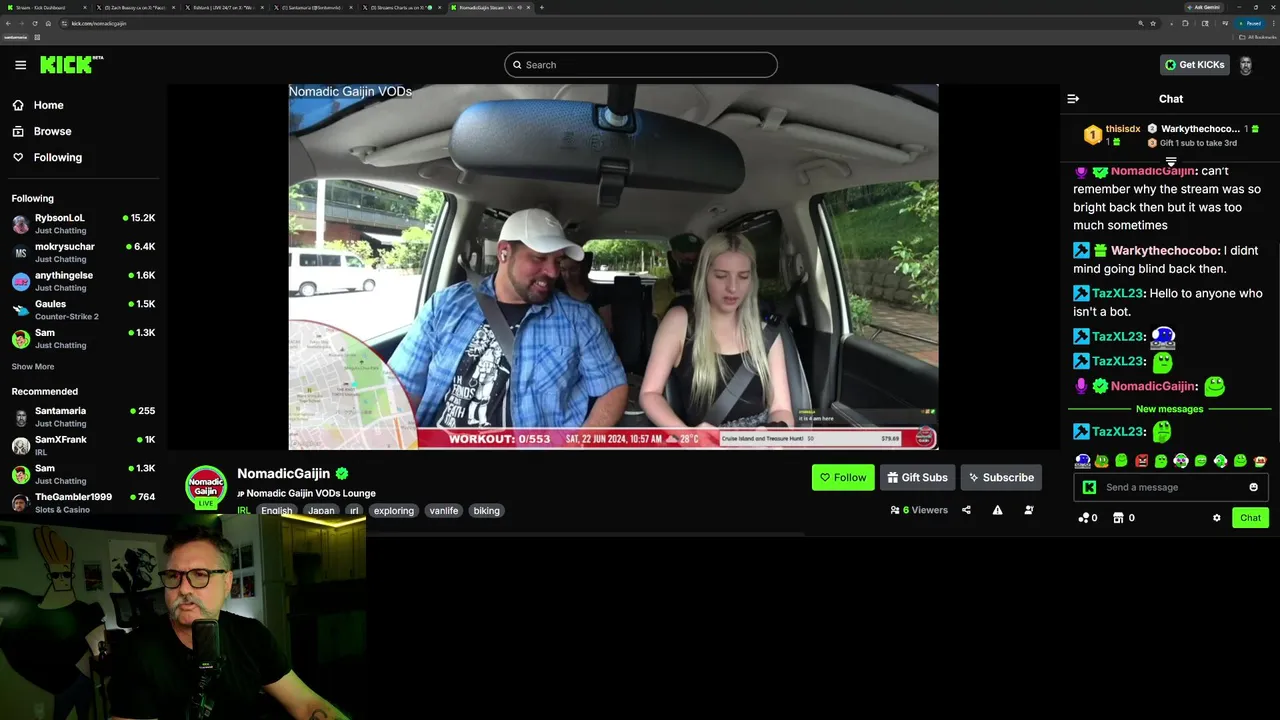Click the vanlife tag

(x=443, y=511)
